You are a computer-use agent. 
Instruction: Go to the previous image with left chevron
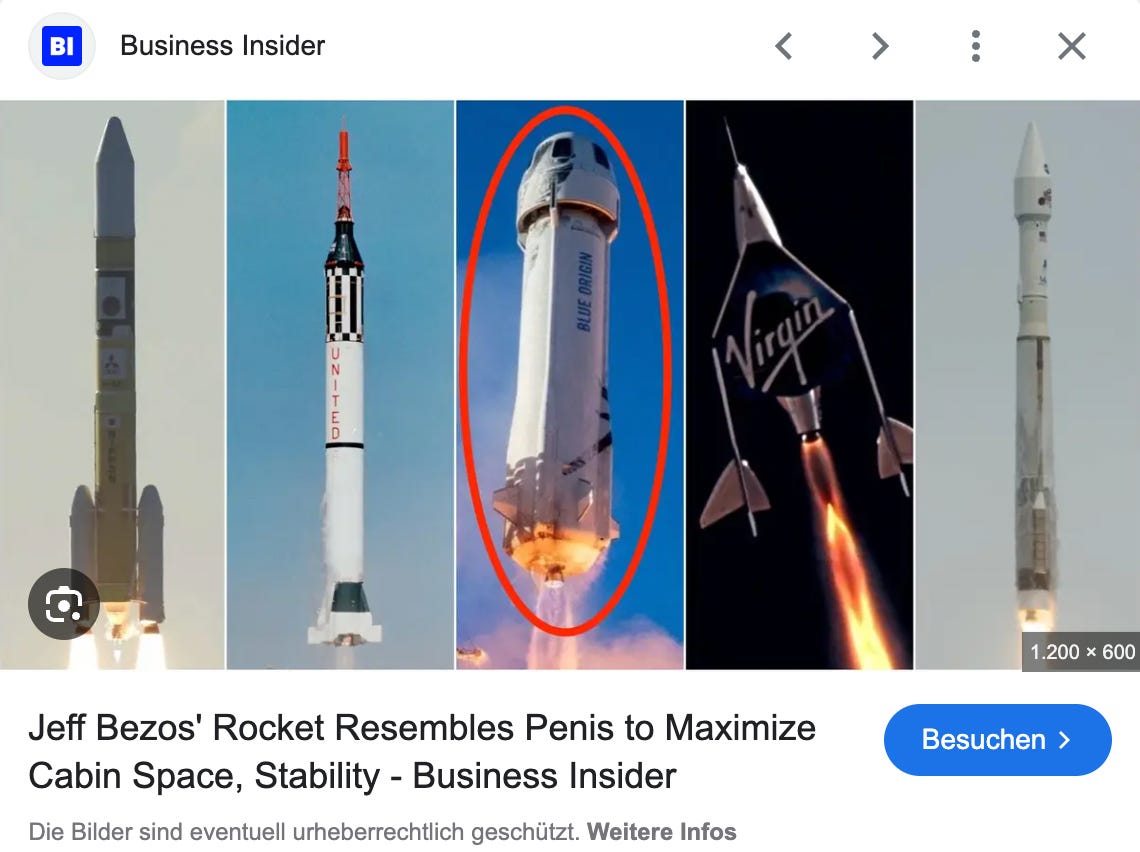[x=783, y=47]
